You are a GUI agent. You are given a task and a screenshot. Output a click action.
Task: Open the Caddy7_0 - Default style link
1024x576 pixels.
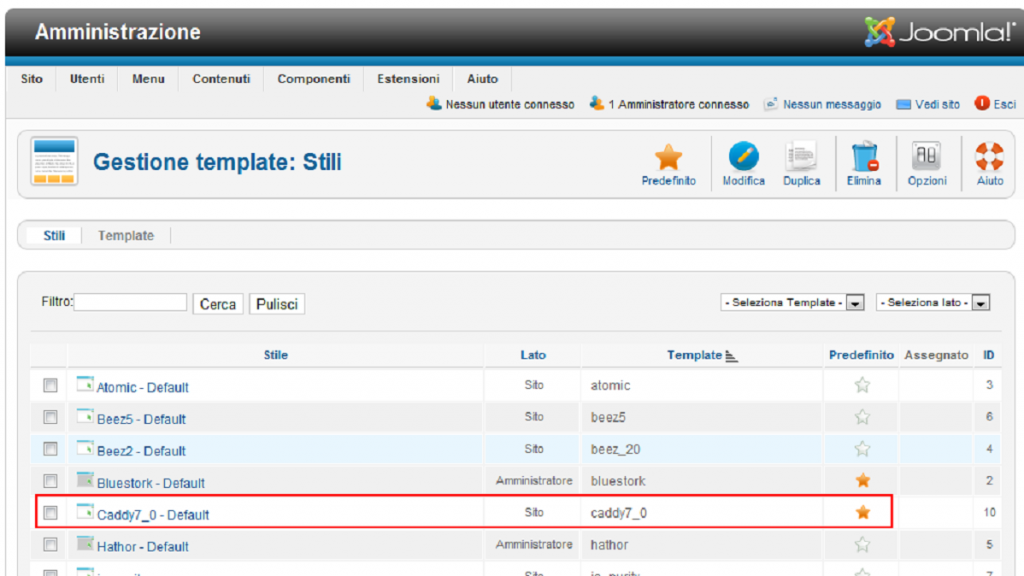tap(153, 515)
